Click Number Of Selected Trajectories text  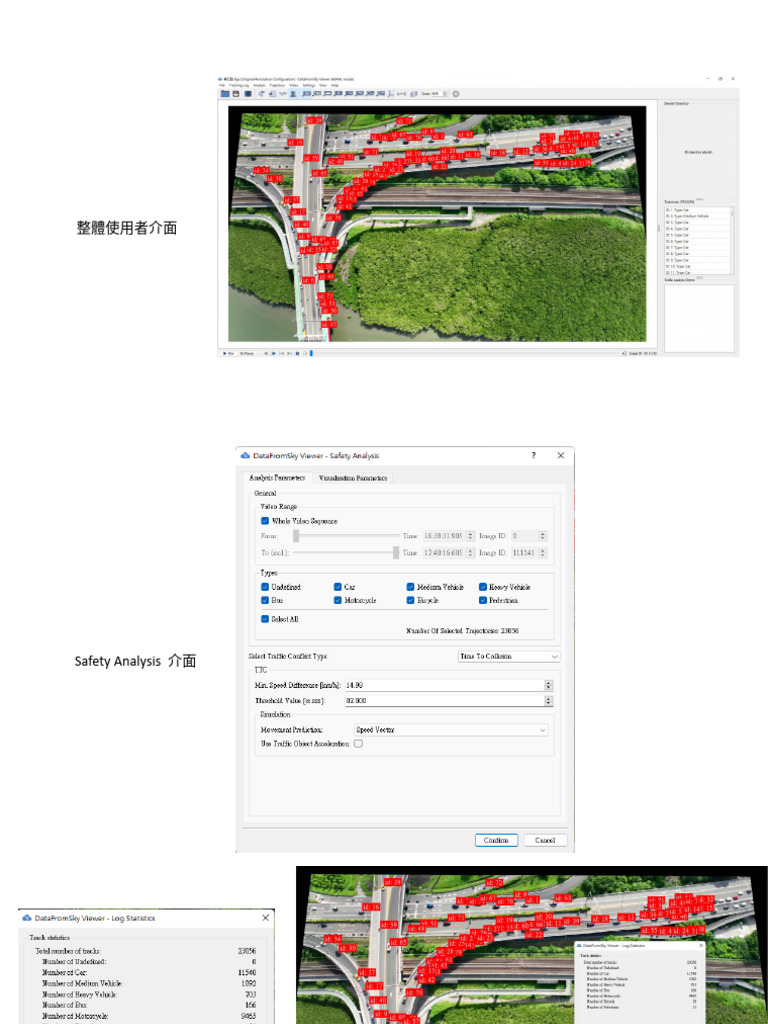[462, 631]
